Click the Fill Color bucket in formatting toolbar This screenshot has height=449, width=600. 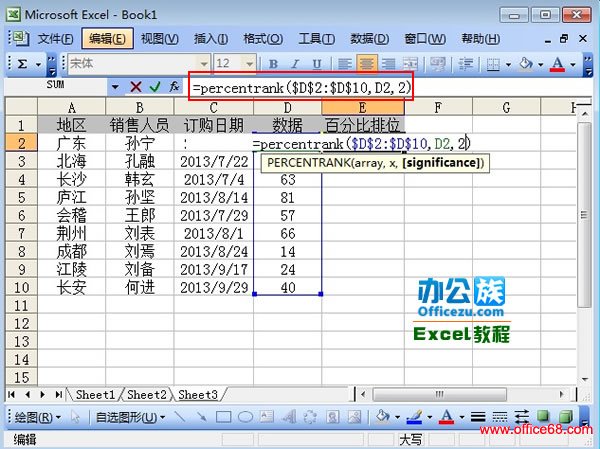point(526,64)
